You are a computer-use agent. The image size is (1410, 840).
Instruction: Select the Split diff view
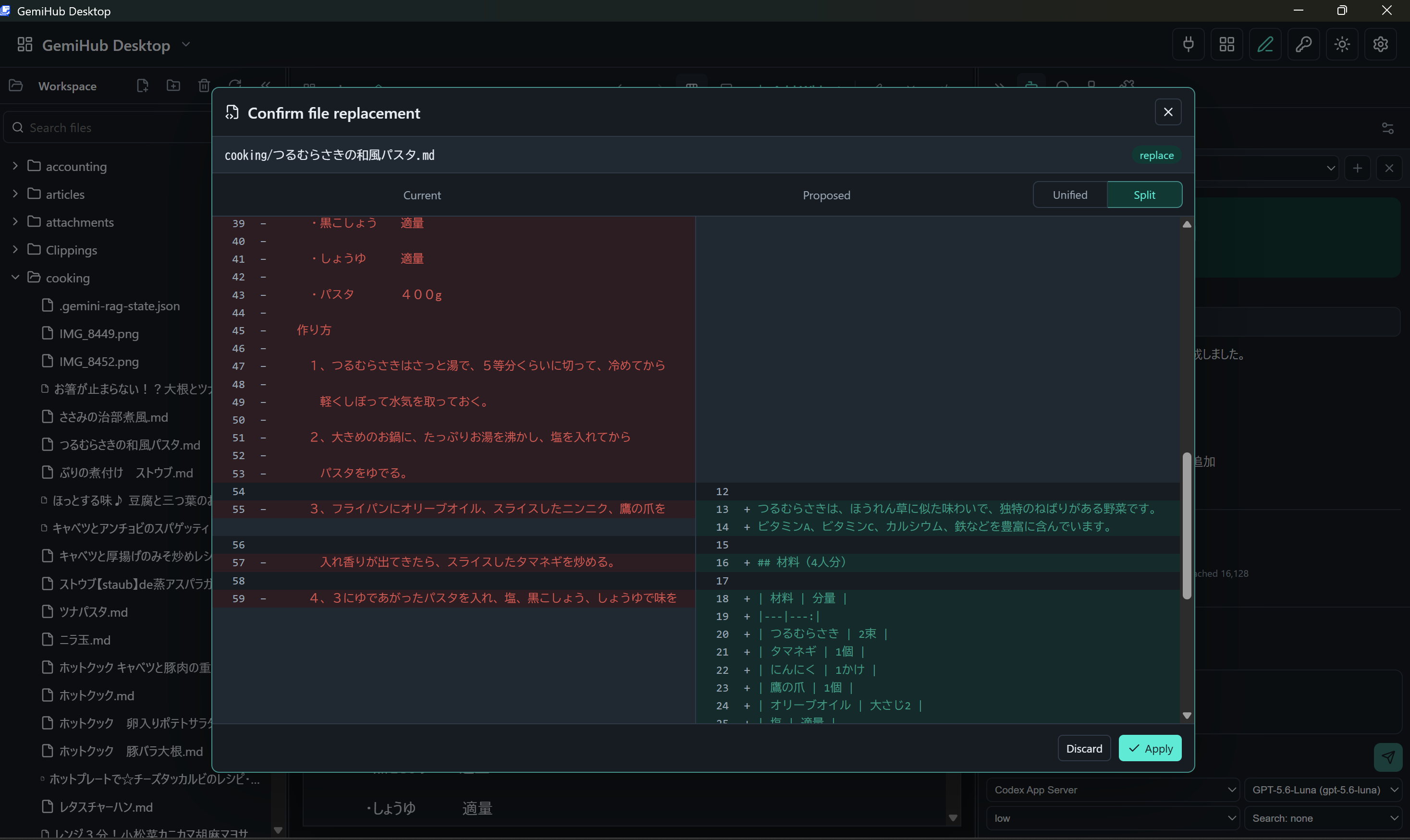click(x=1144, y=195)
